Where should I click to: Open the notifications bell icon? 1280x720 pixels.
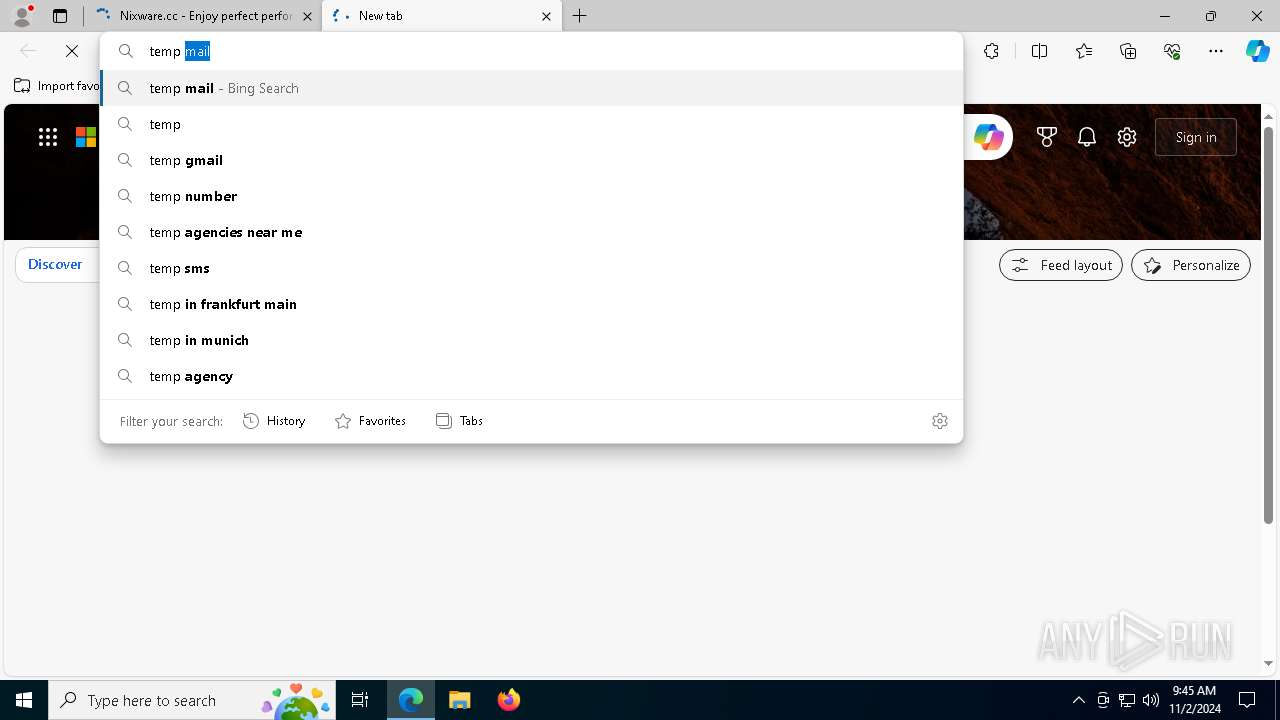tap(1087, 137)
